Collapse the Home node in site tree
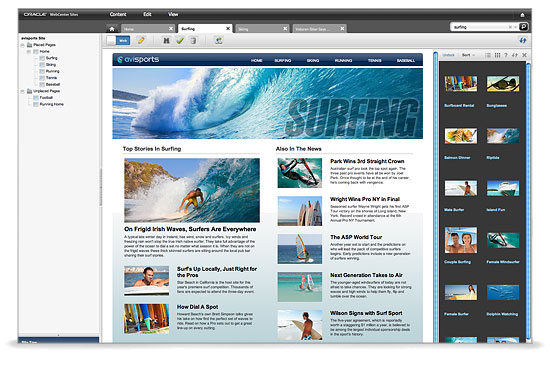 29,52
